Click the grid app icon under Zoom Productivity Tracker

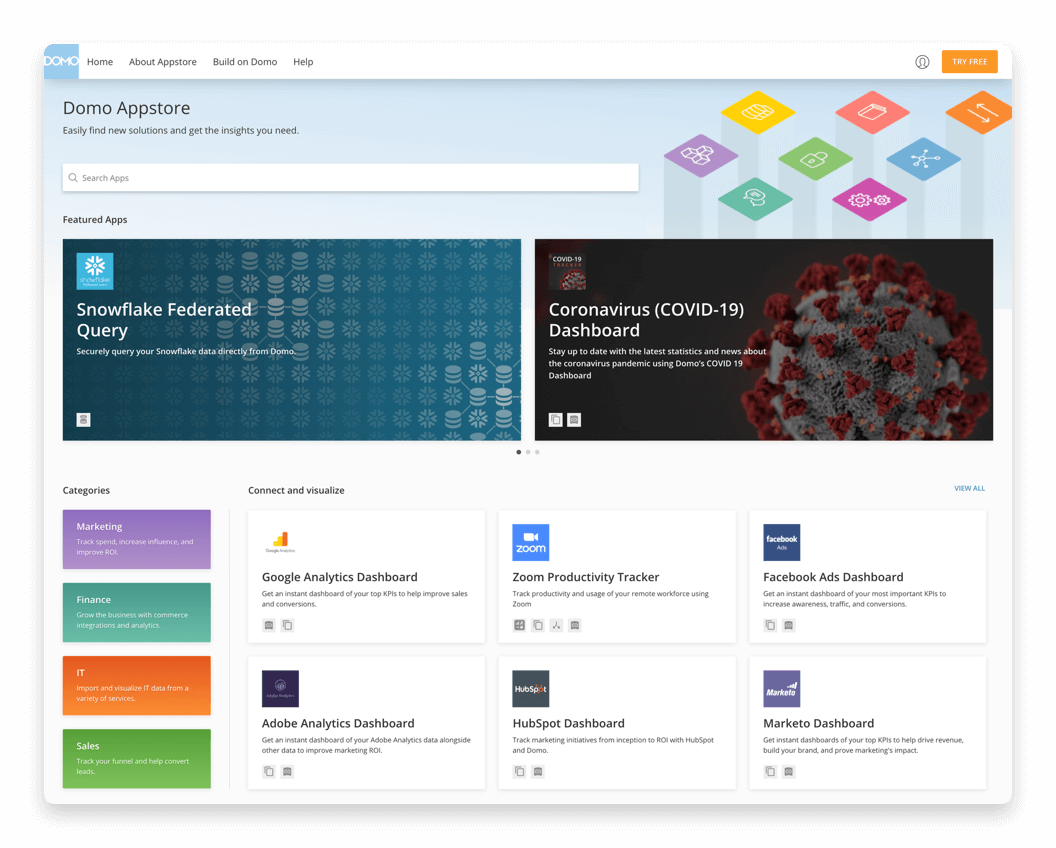coord(519,625)
